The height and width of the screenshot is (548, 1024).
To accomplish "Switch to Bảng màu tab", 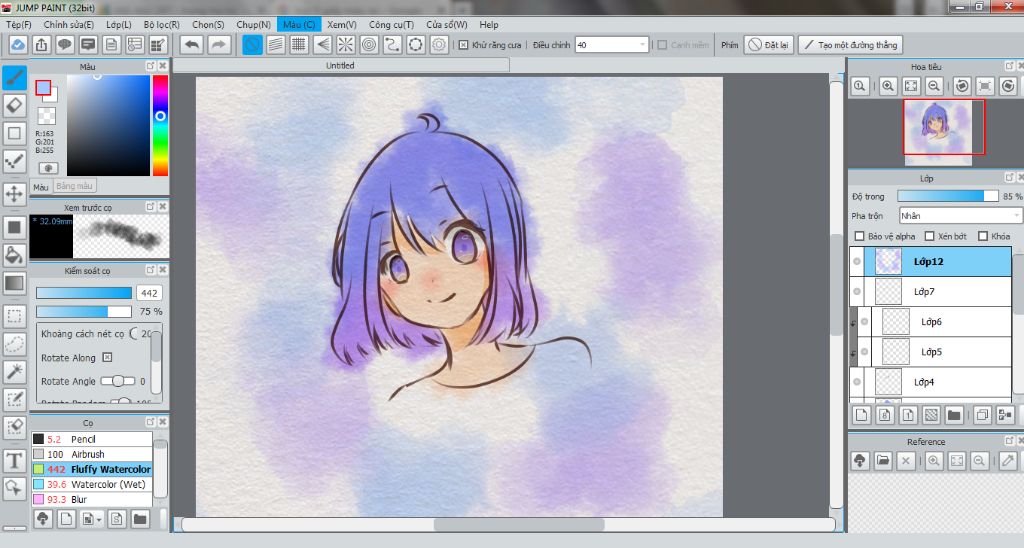I will tap(74, 186).
